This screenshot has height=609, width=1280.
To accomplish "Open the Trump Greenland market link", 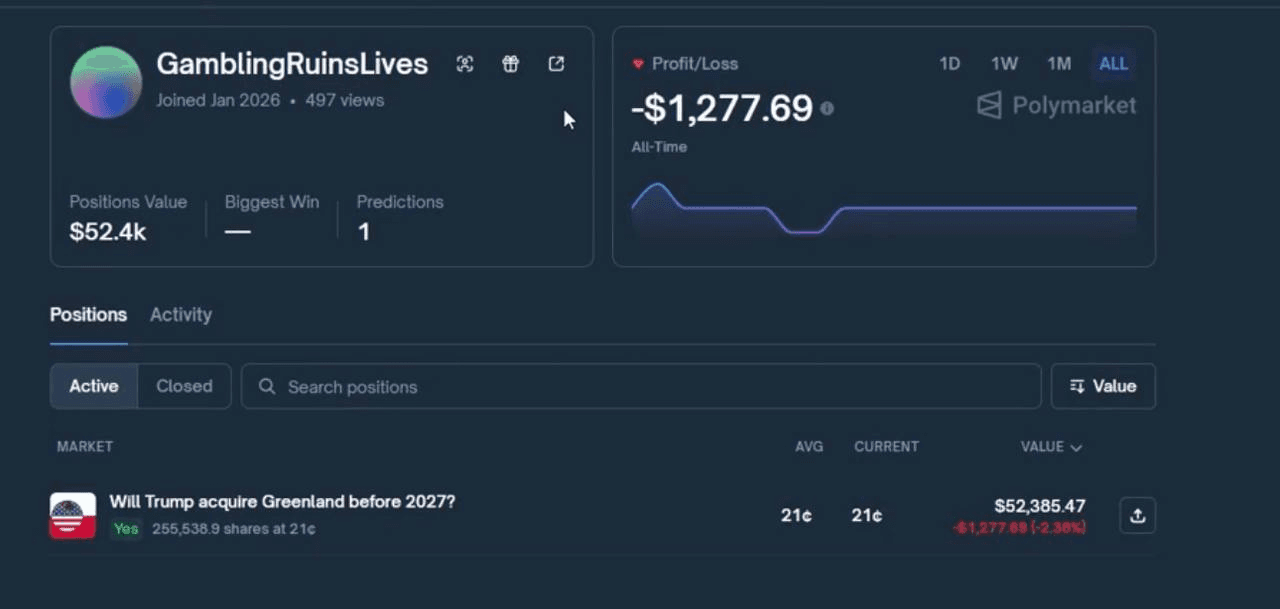I will tap(282, 502).
